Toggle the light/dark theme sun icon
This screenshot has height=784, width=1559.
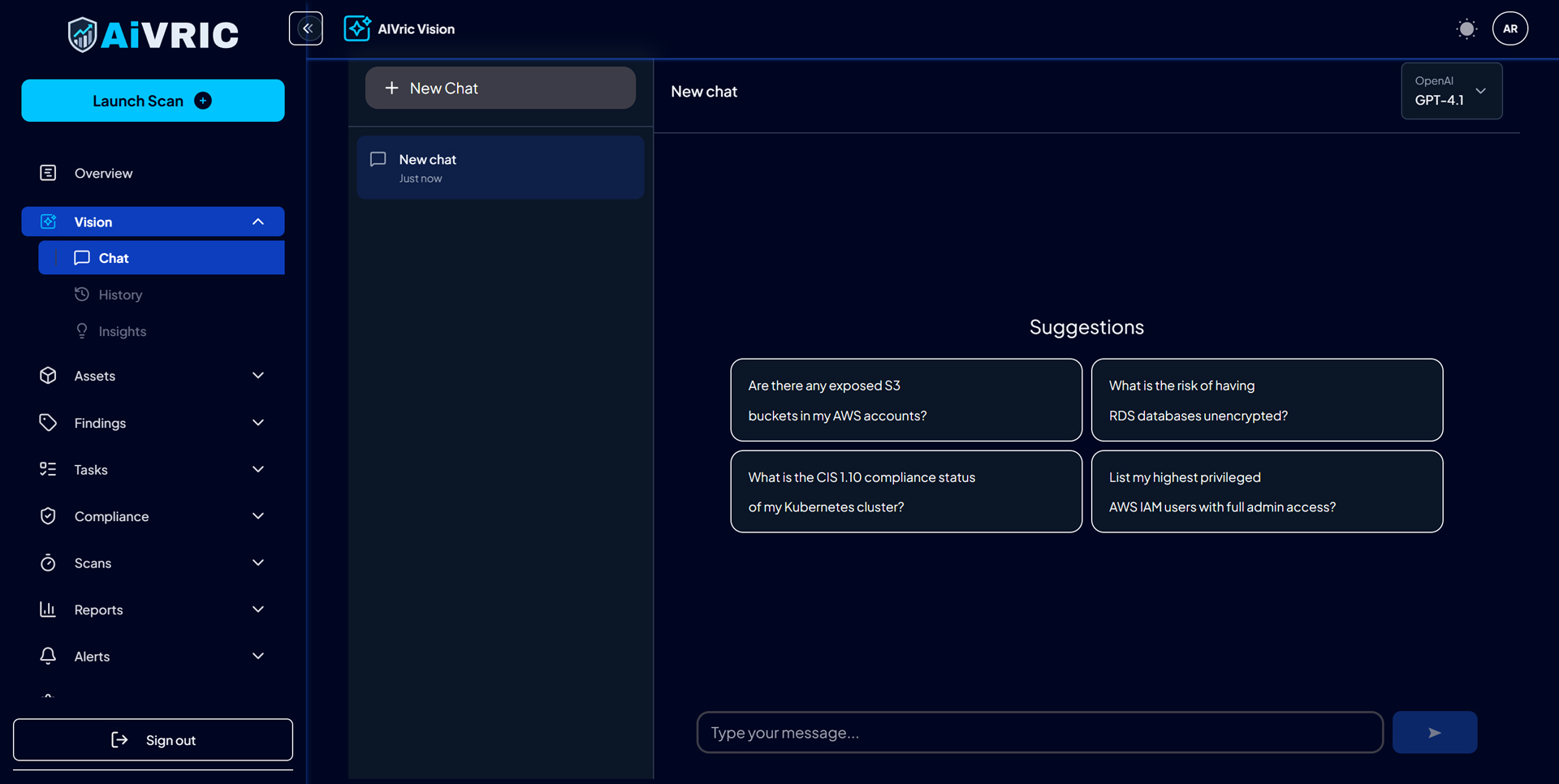click(1466, 29)
